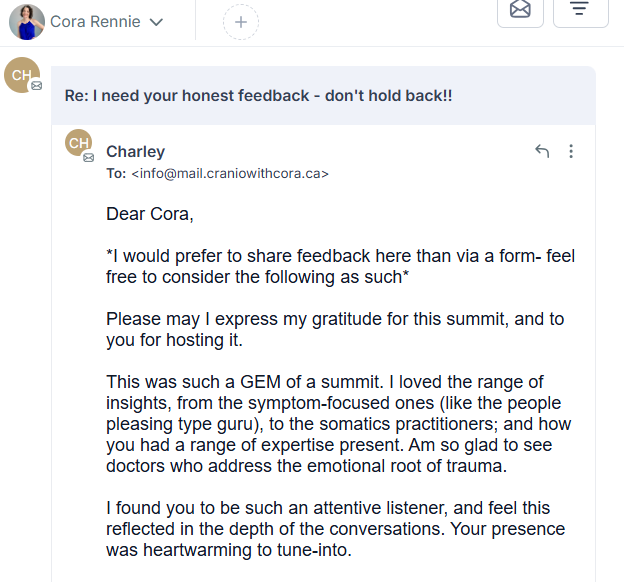The height and width of the screenshot is (582, 624).
Task: Click the 'To:' recipient label
Action: click(116, 173)
